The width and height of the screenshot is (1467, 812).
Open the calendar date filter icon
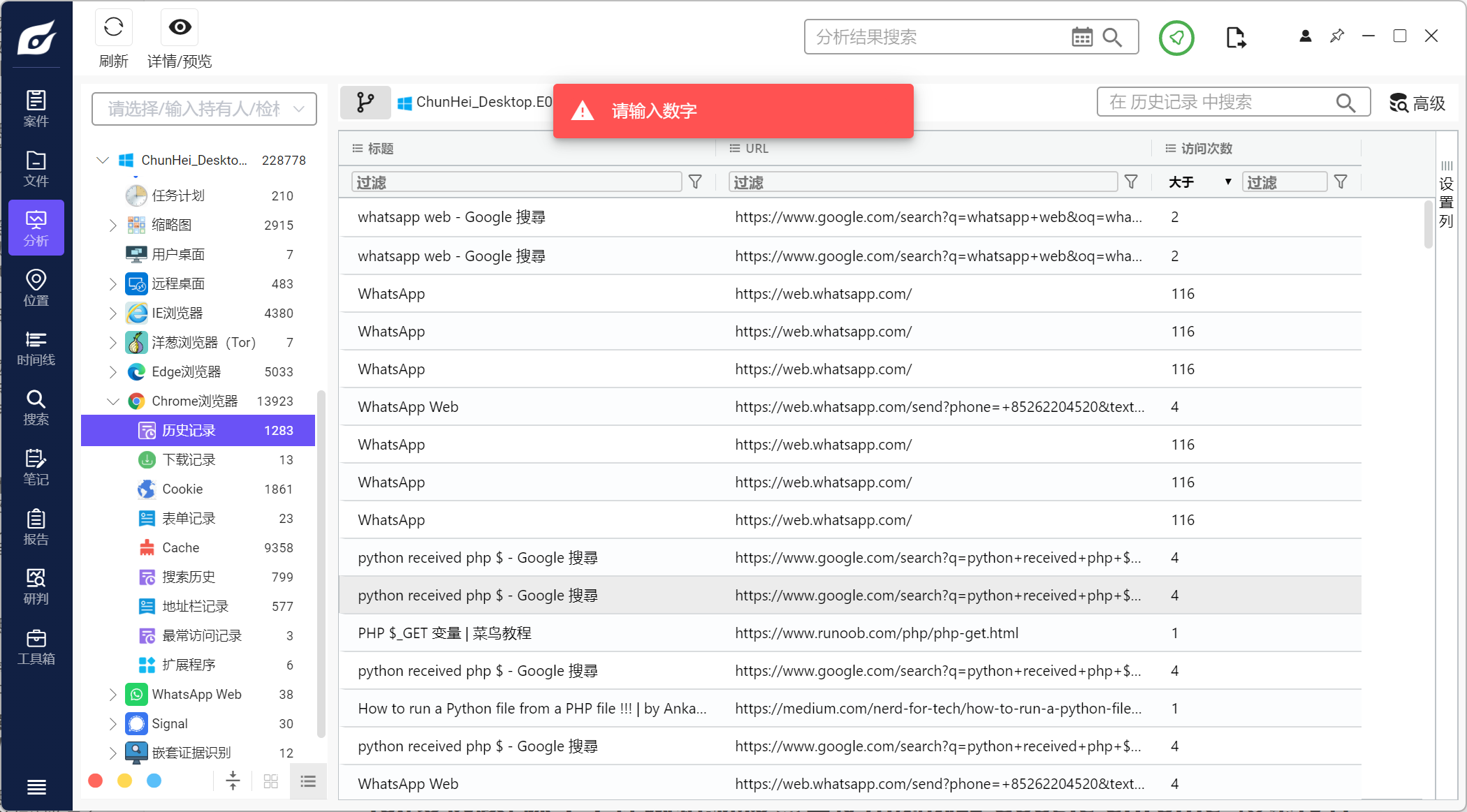click(1081, 37)
